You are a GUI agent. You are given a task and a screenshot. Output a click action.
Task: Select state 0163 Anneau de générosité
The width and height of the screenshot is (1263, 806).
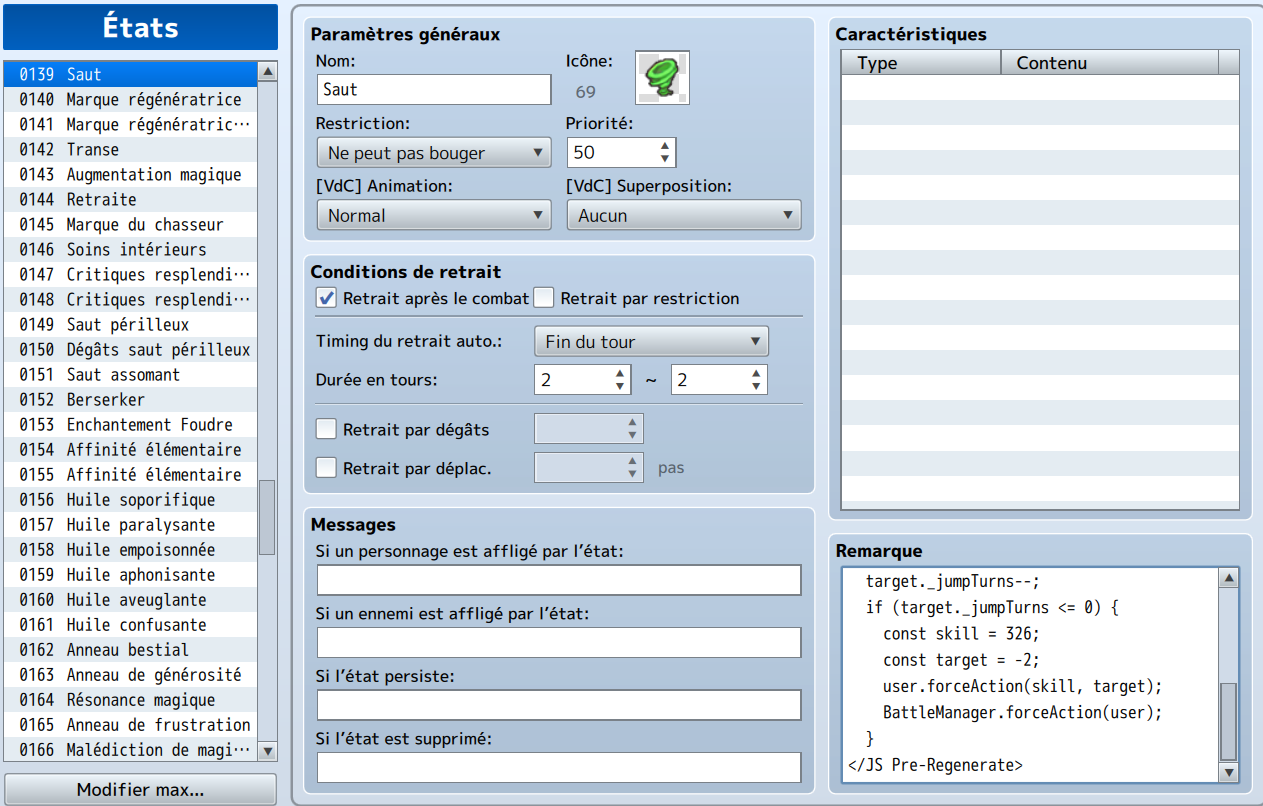click(130, 674)
